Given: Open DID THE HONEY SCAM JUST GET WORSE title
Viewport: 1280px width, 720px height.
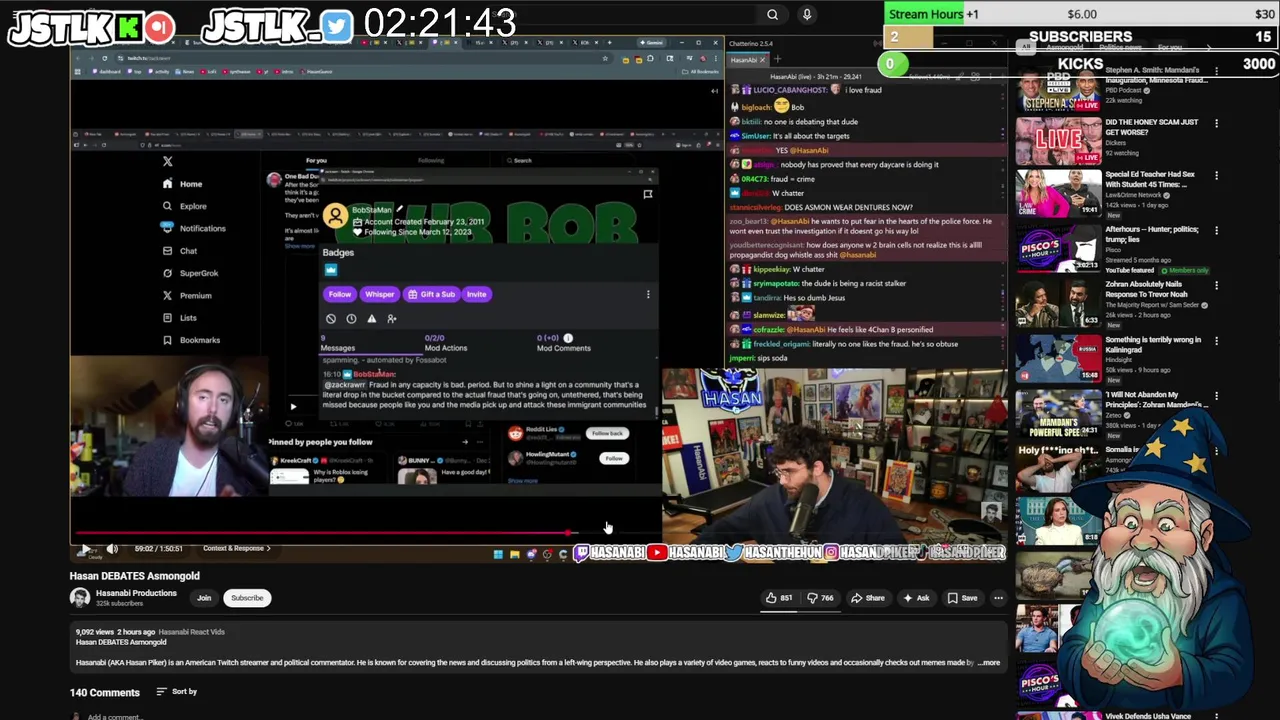Looking at the screenshot, I should 1151,127.
